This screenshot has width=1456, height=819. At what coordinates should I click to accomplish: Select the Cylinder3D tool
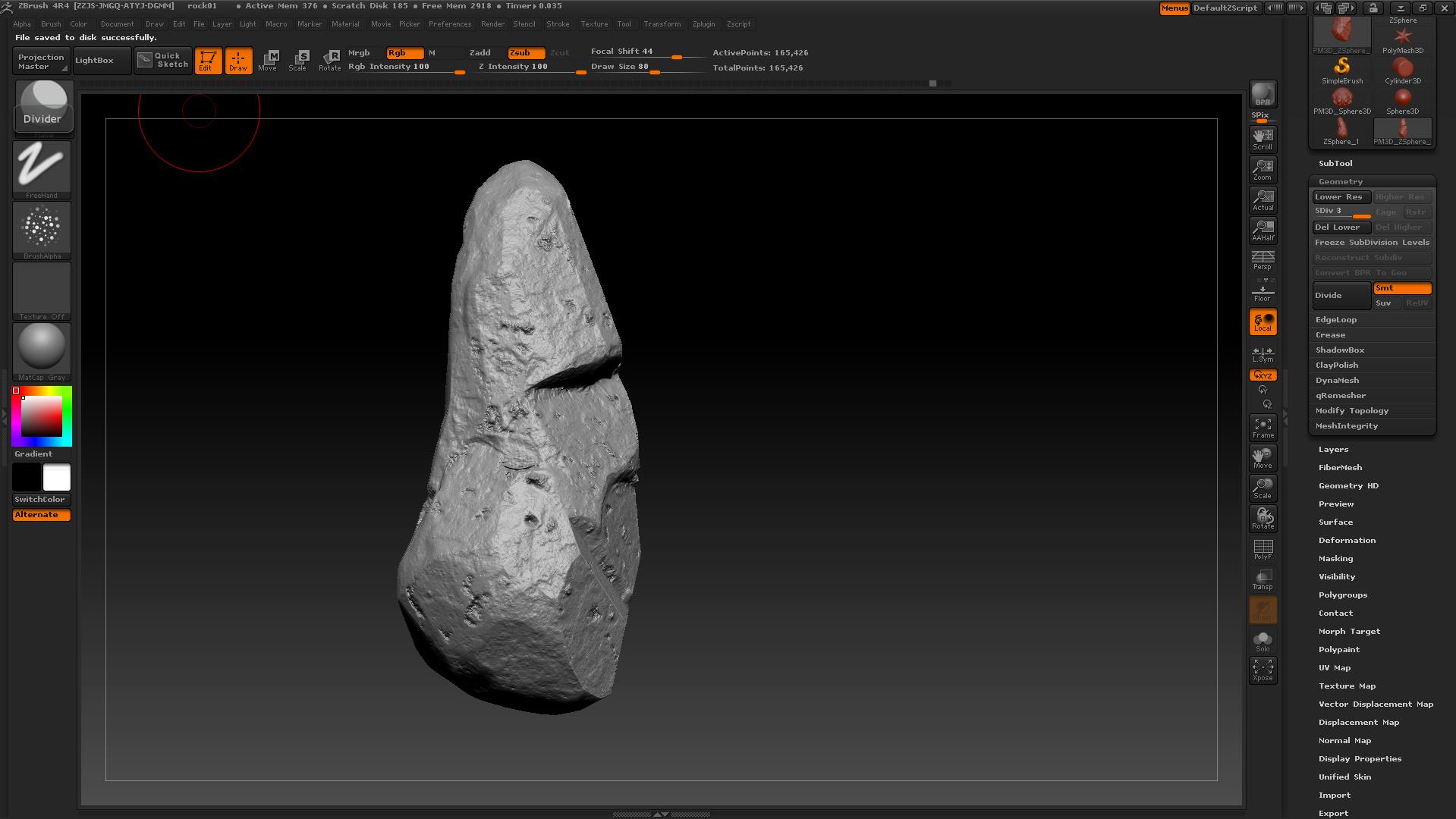pos(1402,71)
